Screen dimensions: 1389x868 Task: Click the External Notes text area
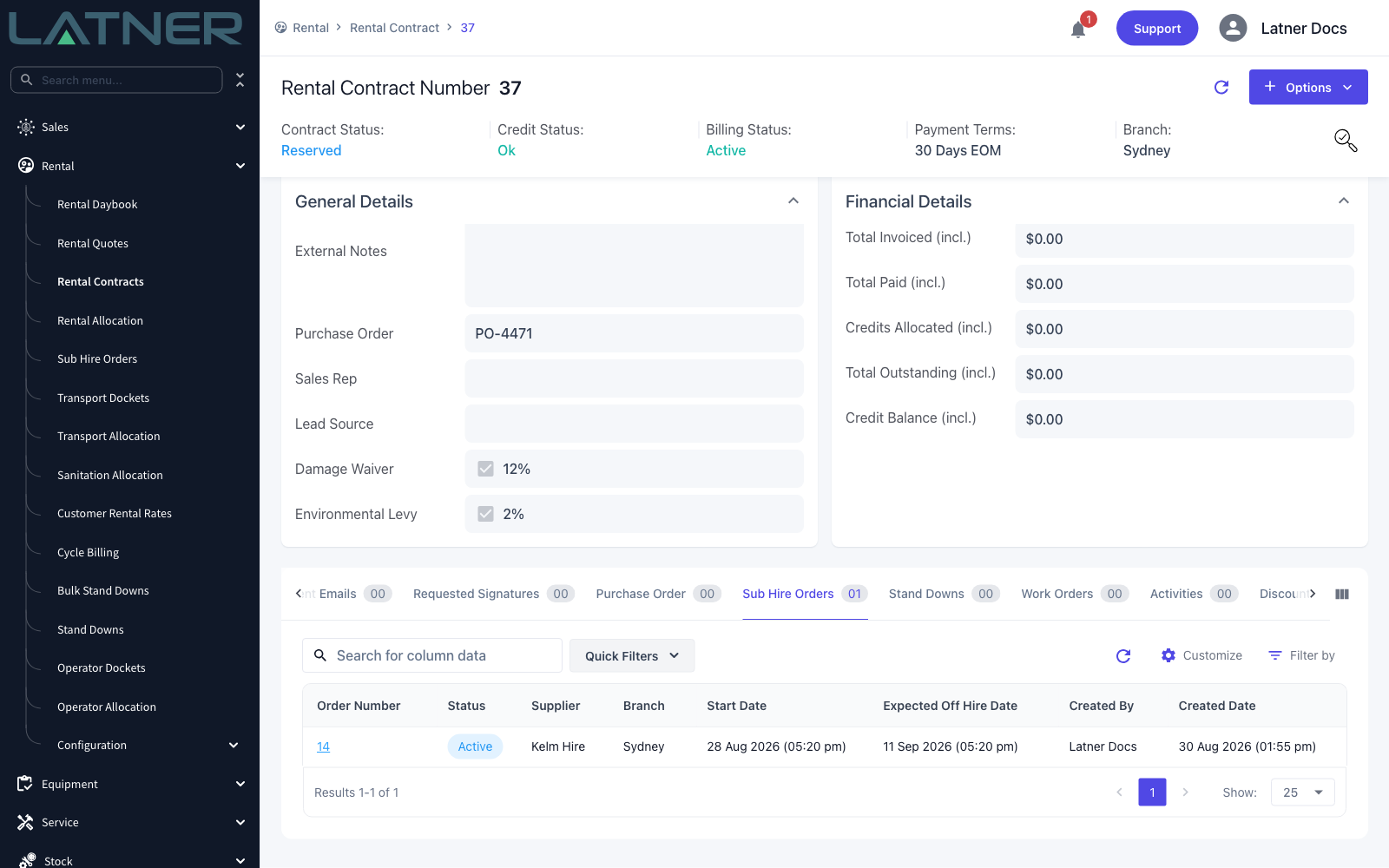tap(635, 266)
